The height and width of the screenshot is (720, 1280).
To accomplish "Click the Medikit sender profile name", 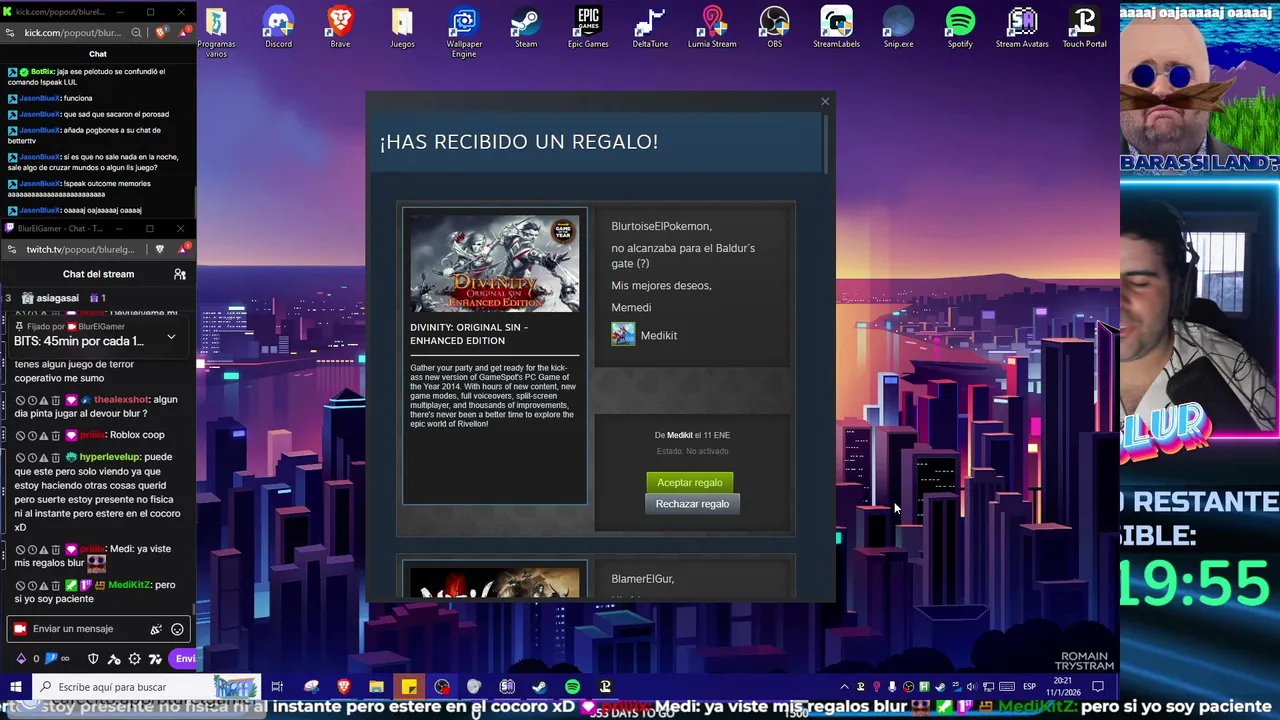I will pyautogui.click(x=658, y=335).
